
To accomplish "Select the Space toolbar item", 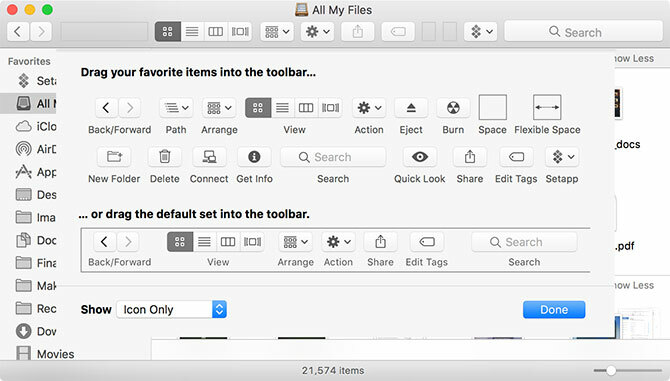I will [493, 107].
